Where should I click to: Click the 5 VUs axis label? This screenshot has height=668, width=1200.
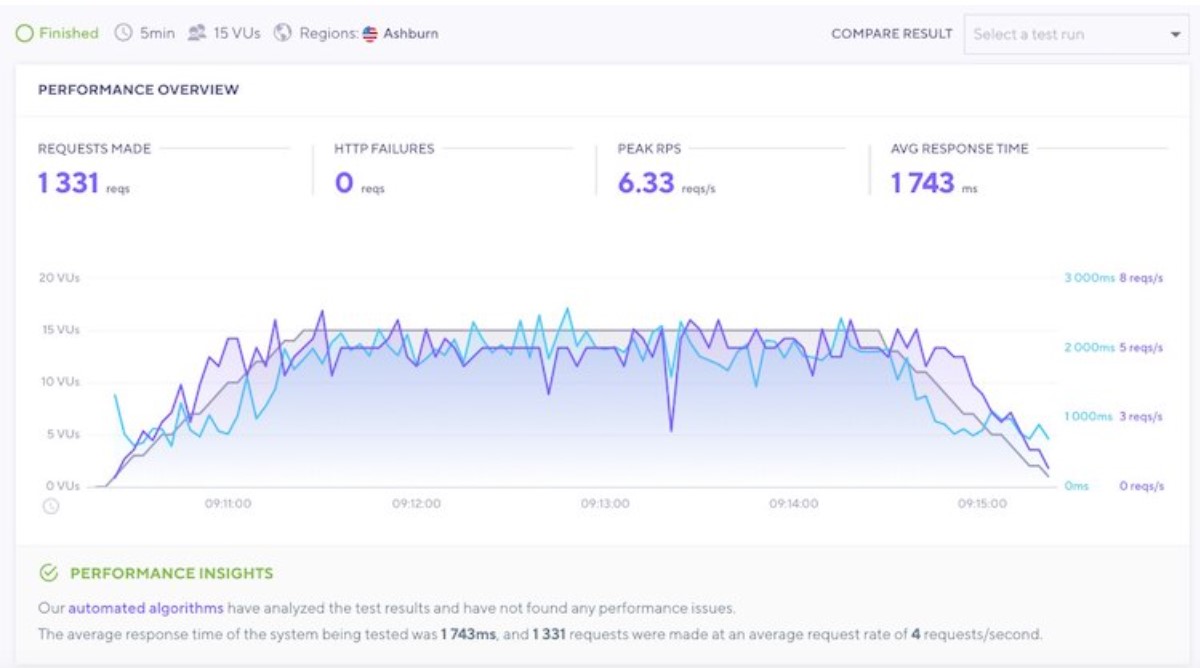62,433
